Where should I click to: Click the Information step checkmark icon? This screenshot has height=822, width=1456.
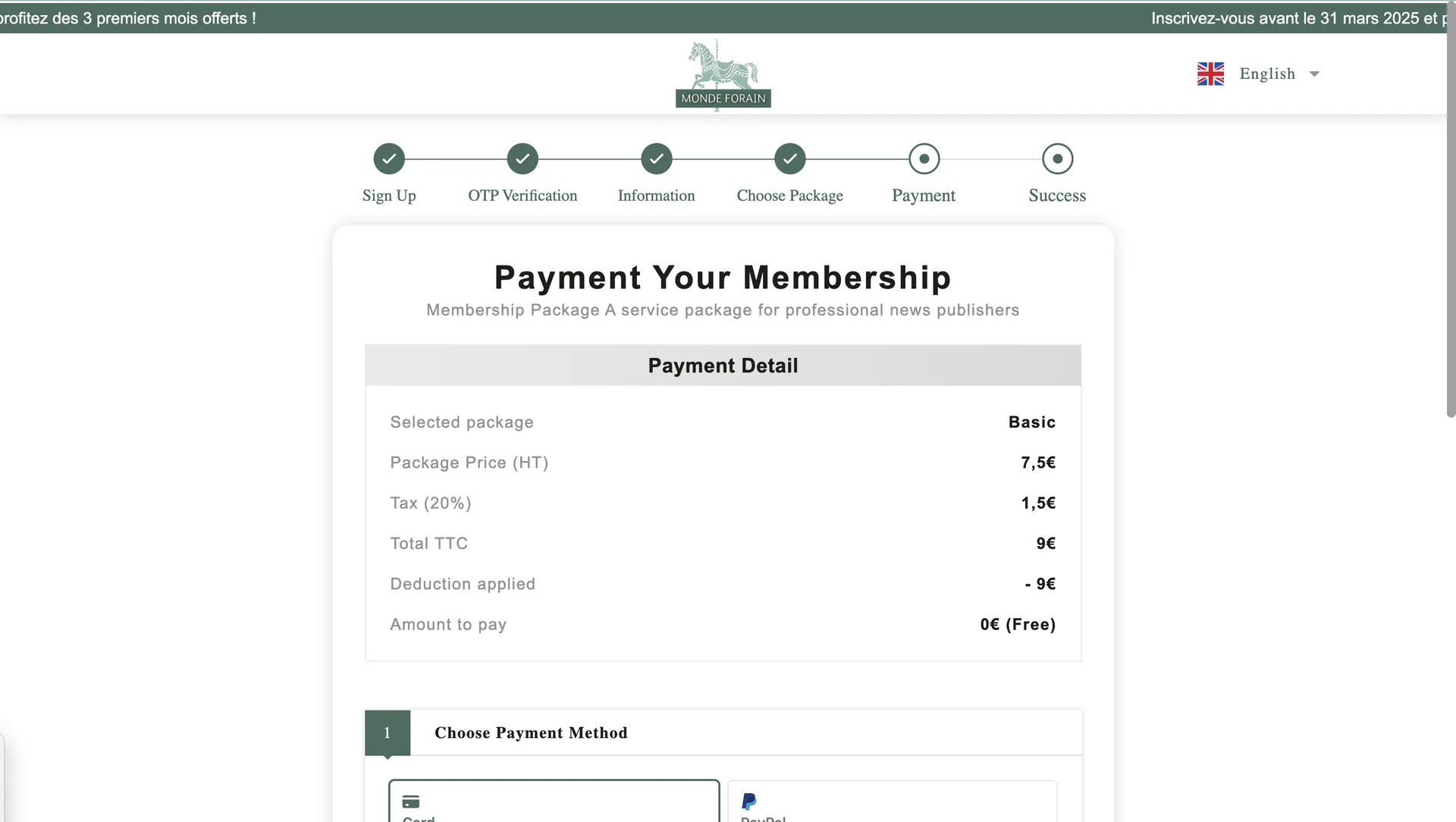tap(657, 159)
